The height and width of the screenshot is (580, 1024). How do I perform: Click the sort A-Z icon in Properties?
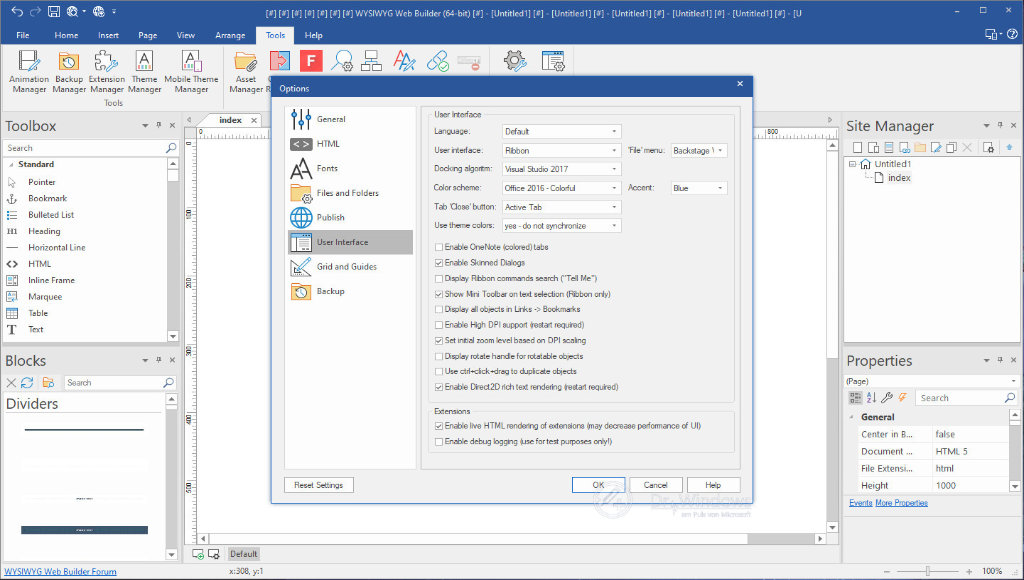pos(871,398)
